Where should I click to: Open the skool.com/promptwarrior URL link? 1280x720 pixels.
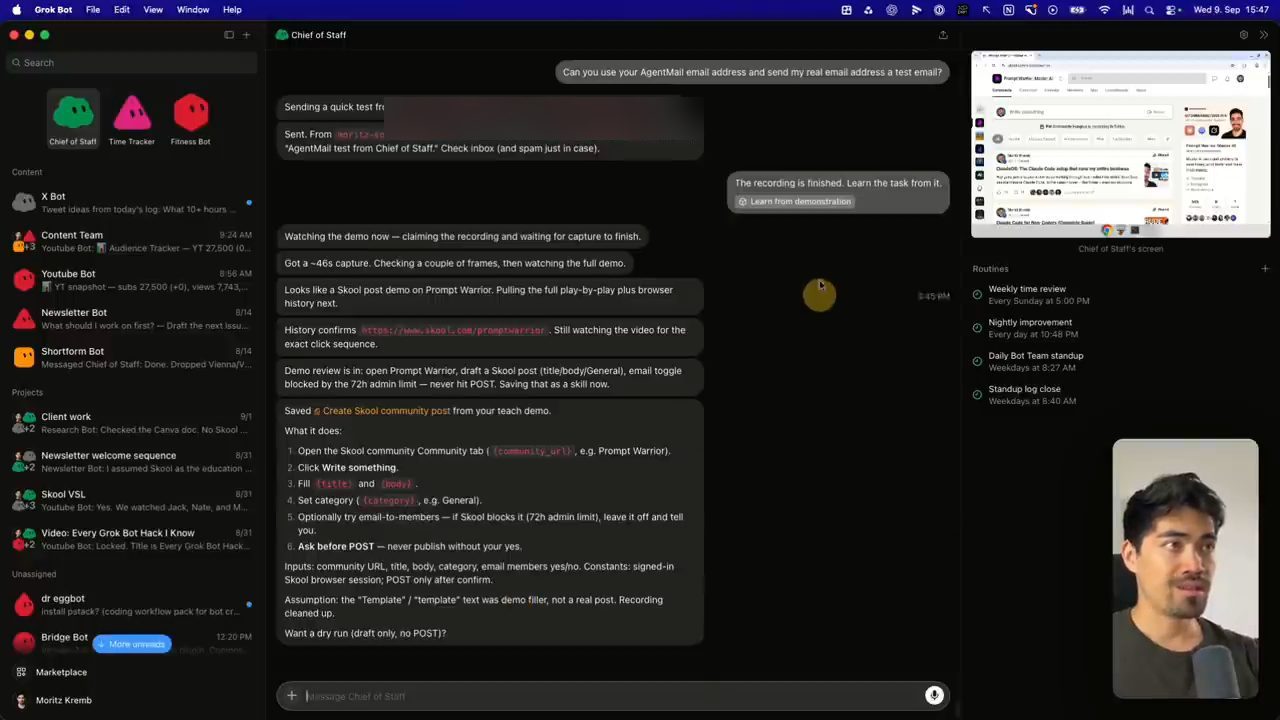point(453,330)
